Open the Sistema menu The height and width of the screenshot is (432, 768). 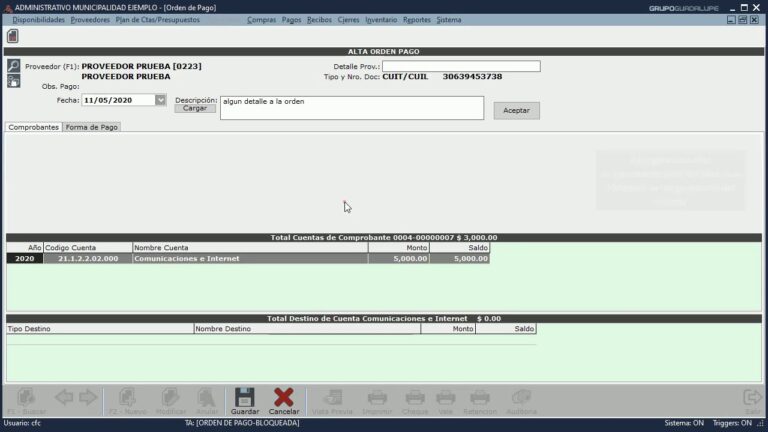point(449,20)
